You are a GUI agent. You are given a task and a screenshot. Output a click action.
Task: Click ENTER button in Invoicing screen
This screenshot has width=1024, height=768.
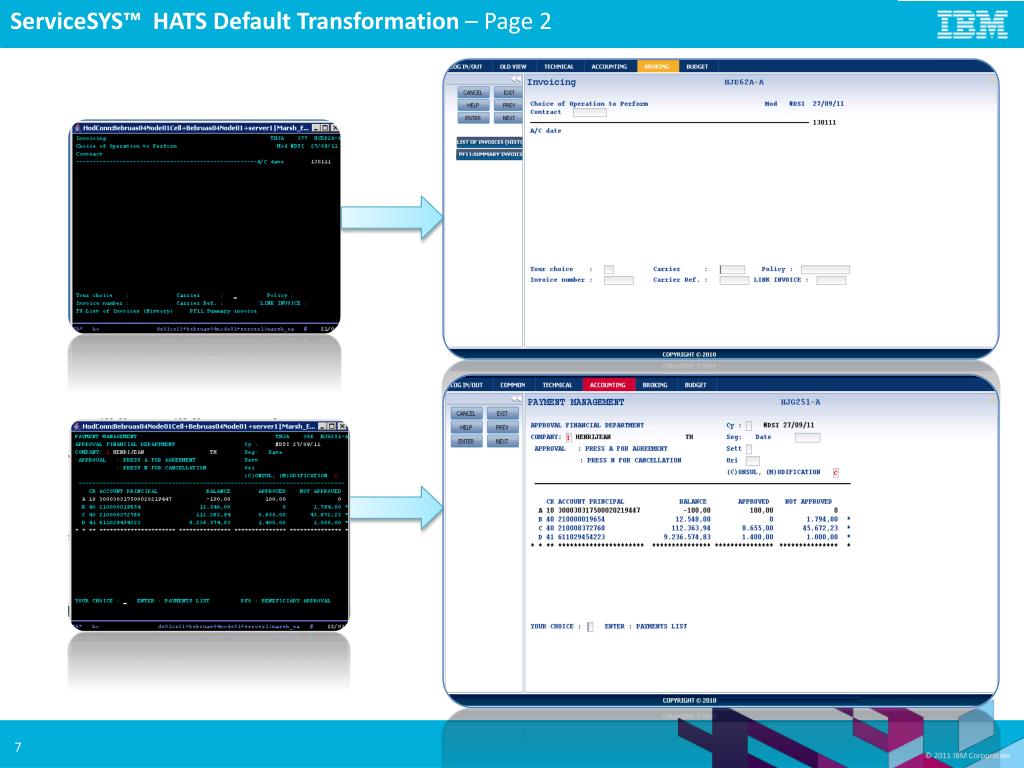point(473,118)
